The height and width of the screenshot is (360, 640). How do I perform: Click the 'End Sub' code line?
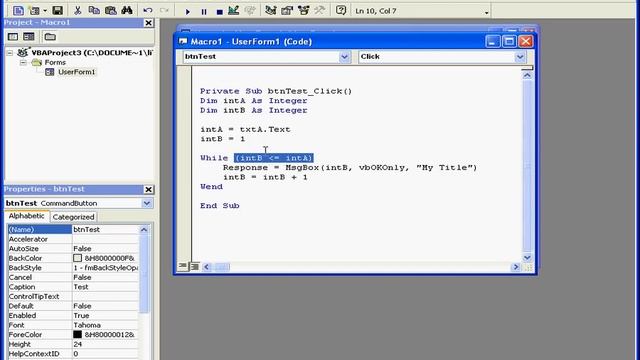click(220, 206)
